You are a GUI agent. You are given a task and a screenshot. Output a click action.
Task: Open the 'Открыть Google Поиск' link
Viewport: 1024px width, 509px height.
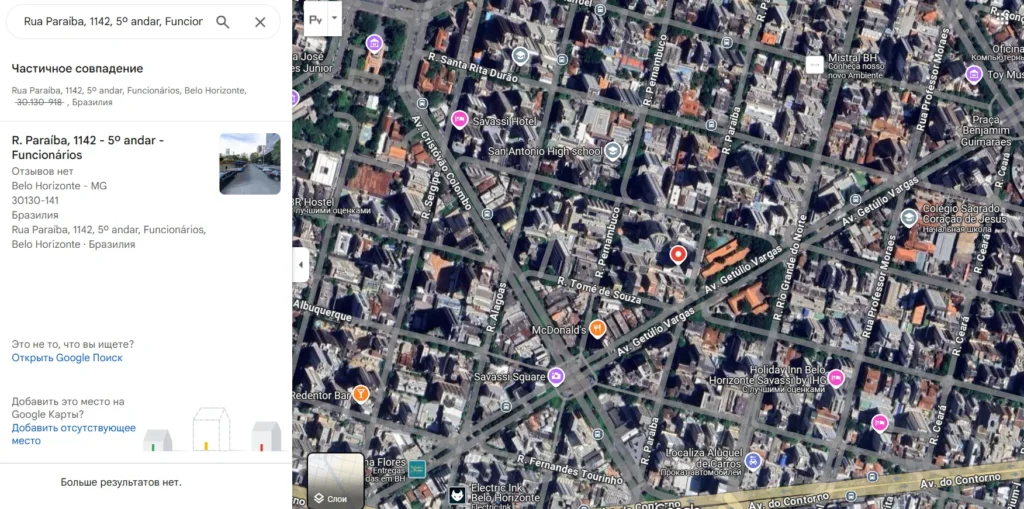point(67,358)
